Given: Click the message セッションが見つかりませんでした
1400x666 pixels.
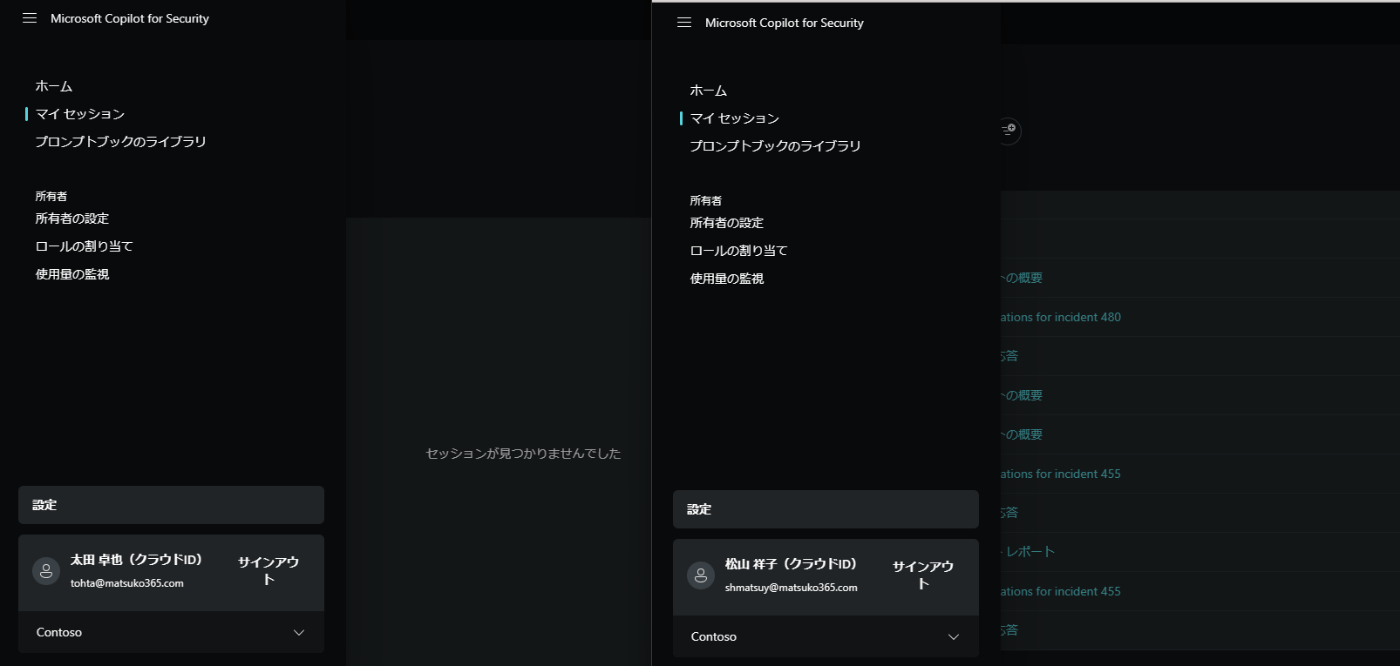Looking at the screenshot, I should [x=523, y=453].
